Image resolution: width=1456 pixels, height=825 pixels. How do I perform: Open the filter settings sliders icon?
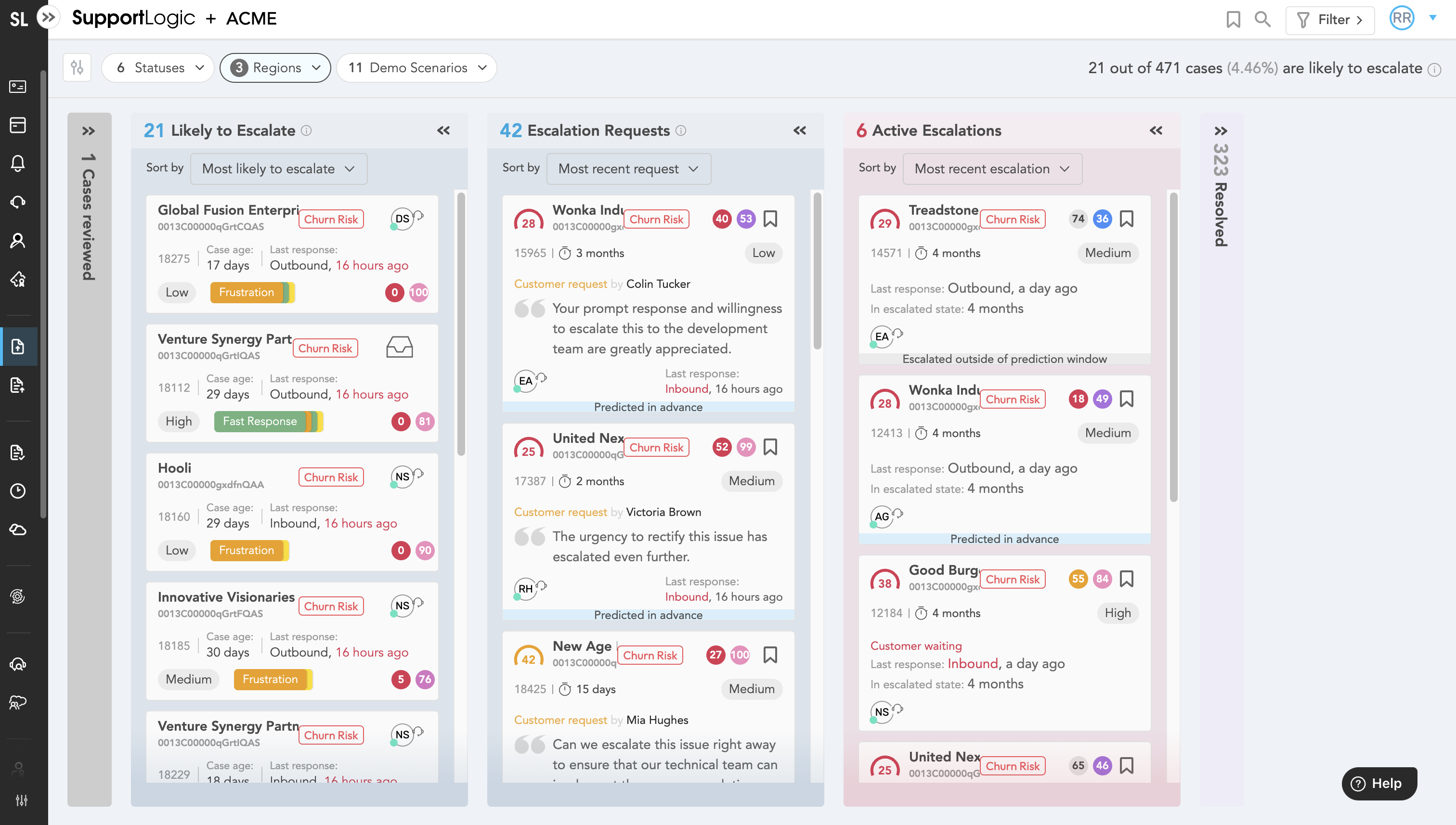coord(77,68)
